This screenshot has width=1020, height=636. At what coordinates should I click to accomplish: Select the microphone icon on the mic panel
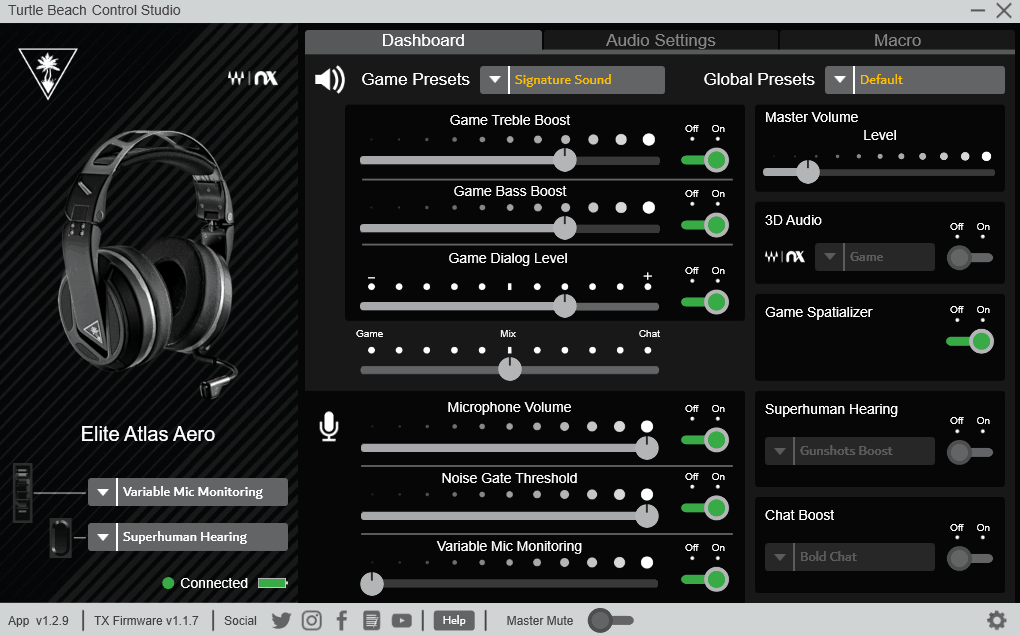click(329, 428)
